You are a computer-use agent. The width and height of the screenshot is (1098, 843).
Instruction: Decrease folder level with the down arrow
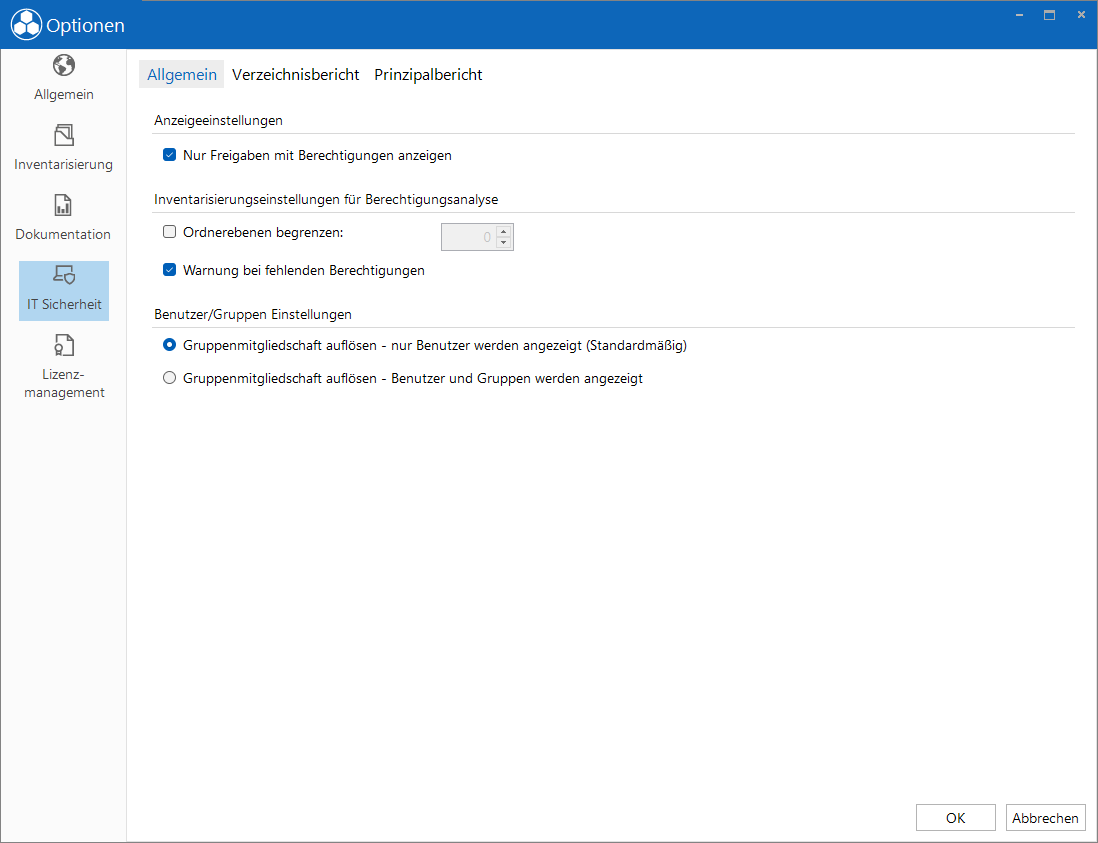[x=503, y=243]
